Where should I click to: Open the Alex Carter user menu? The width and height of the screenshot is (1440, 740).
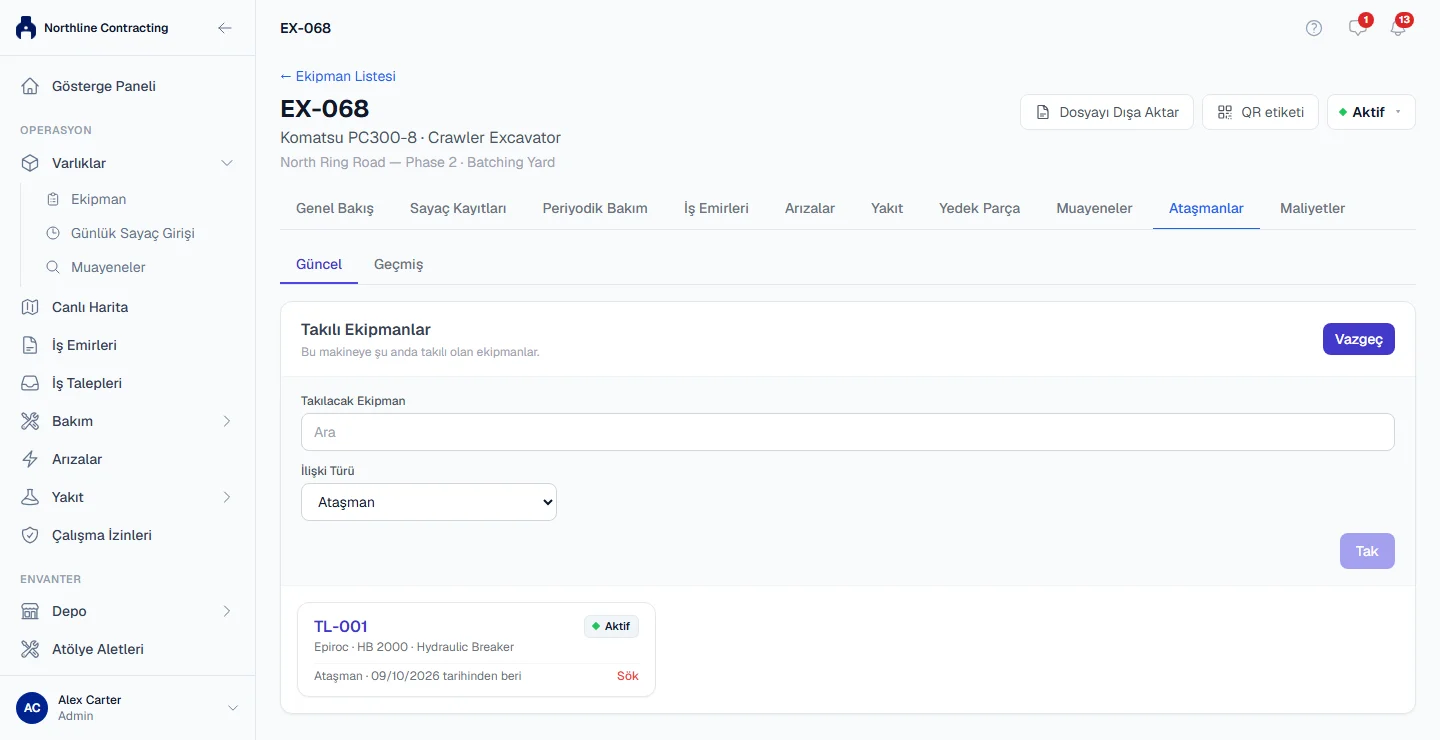(128, 708)
